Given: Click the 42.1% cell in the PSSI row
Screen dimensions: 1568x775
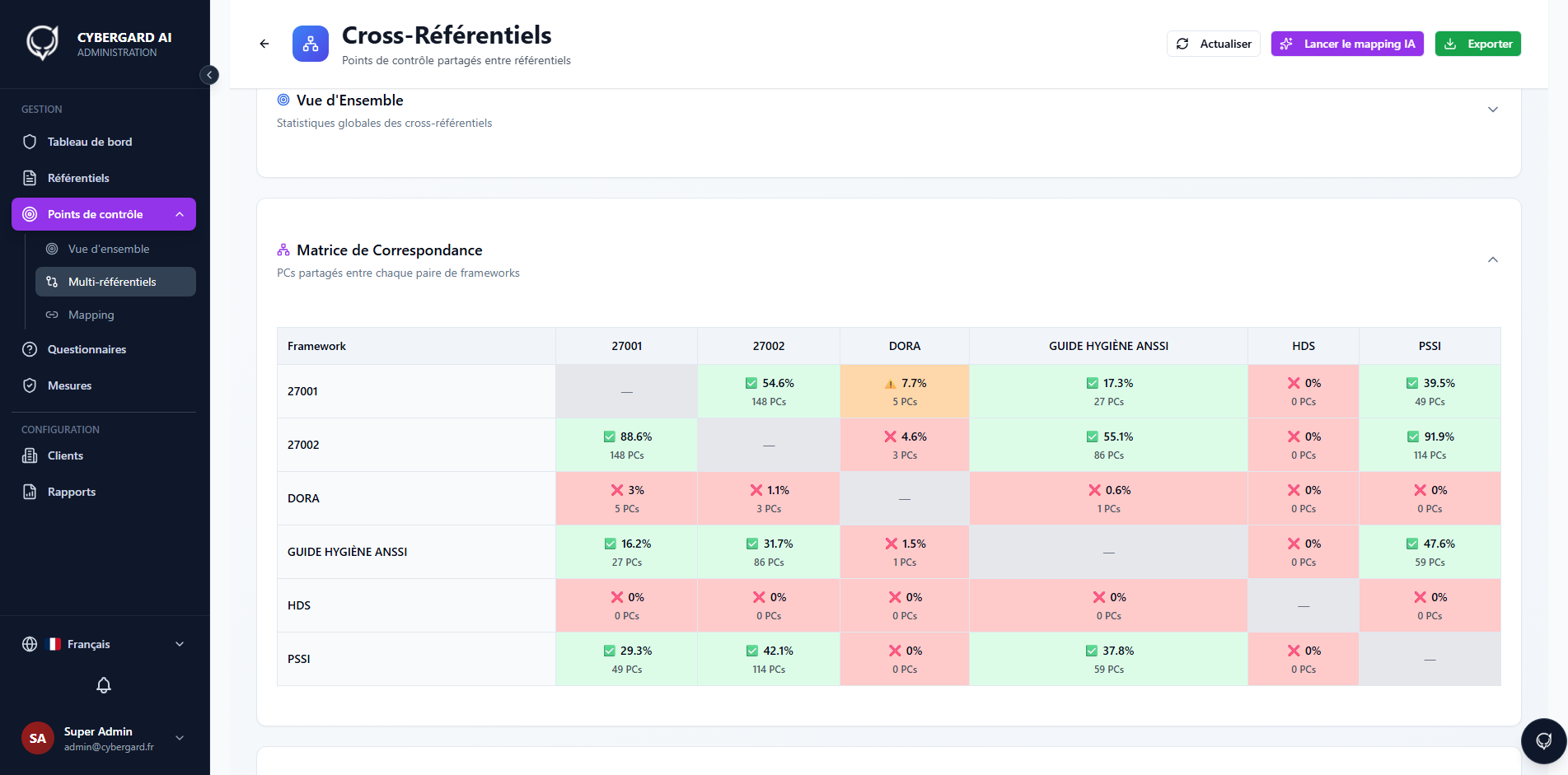Looking at the screenshot, I should point(769,659).
